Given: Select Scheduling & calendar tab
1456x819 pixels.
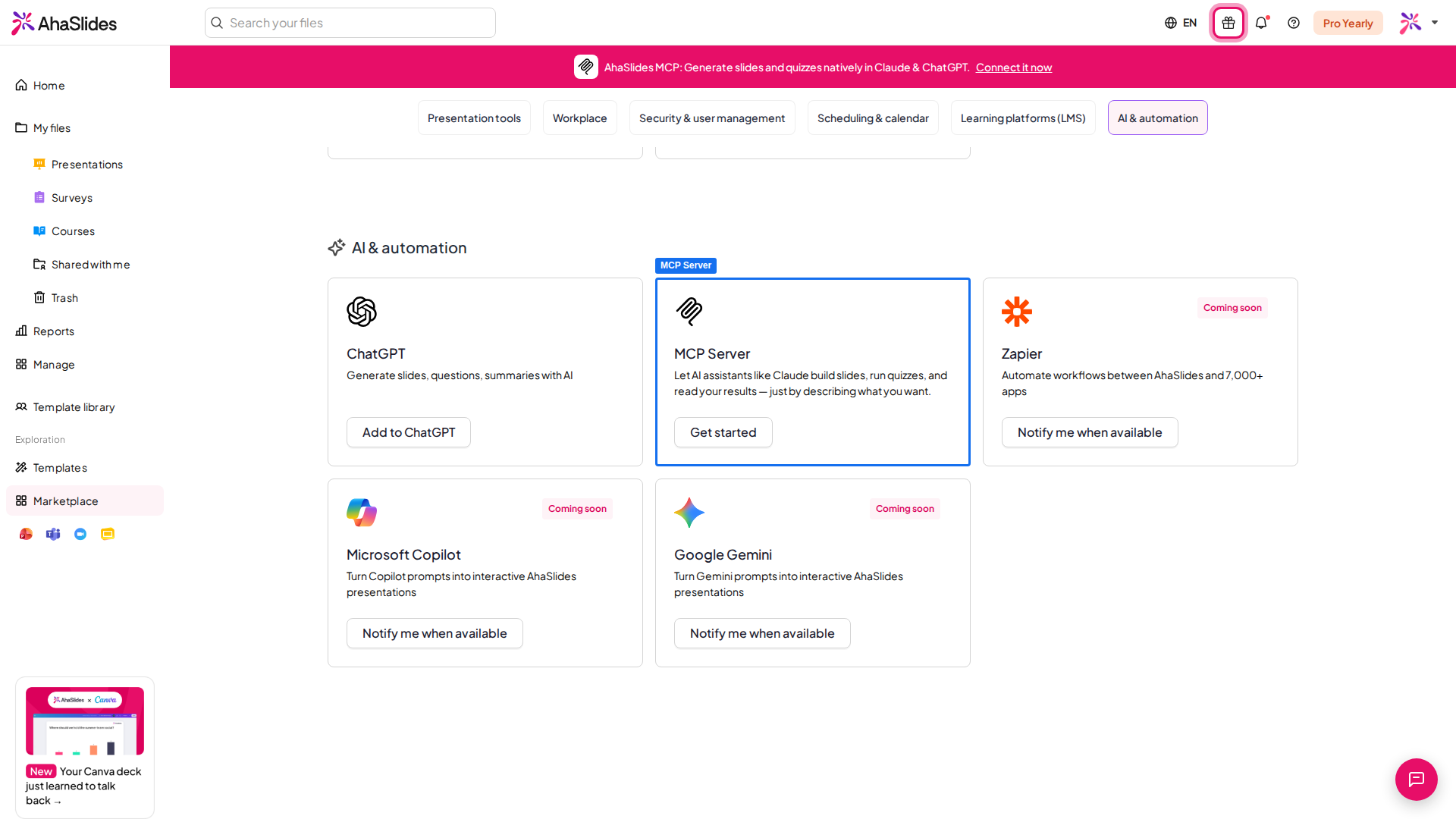Looking at the screenshot, I should point(873,118).
